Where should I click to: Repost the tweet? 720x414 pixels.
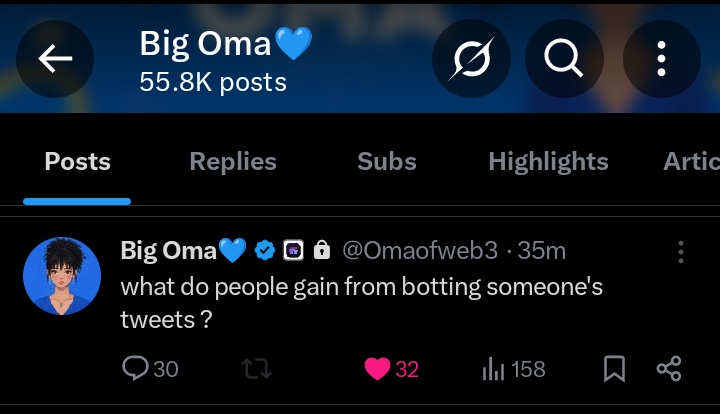coord(257,369)
